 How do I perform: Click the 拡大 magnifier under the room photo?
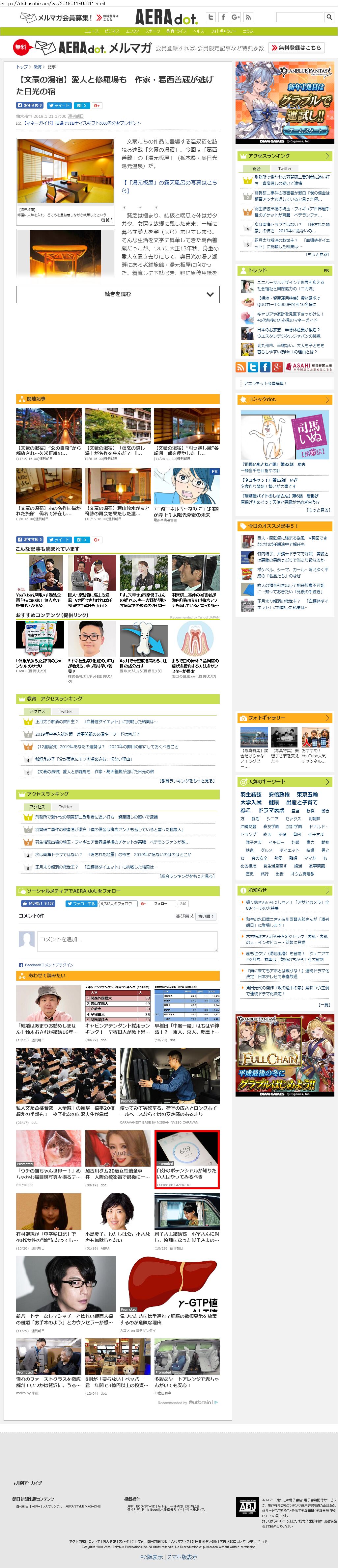click(x=107, y=220)
